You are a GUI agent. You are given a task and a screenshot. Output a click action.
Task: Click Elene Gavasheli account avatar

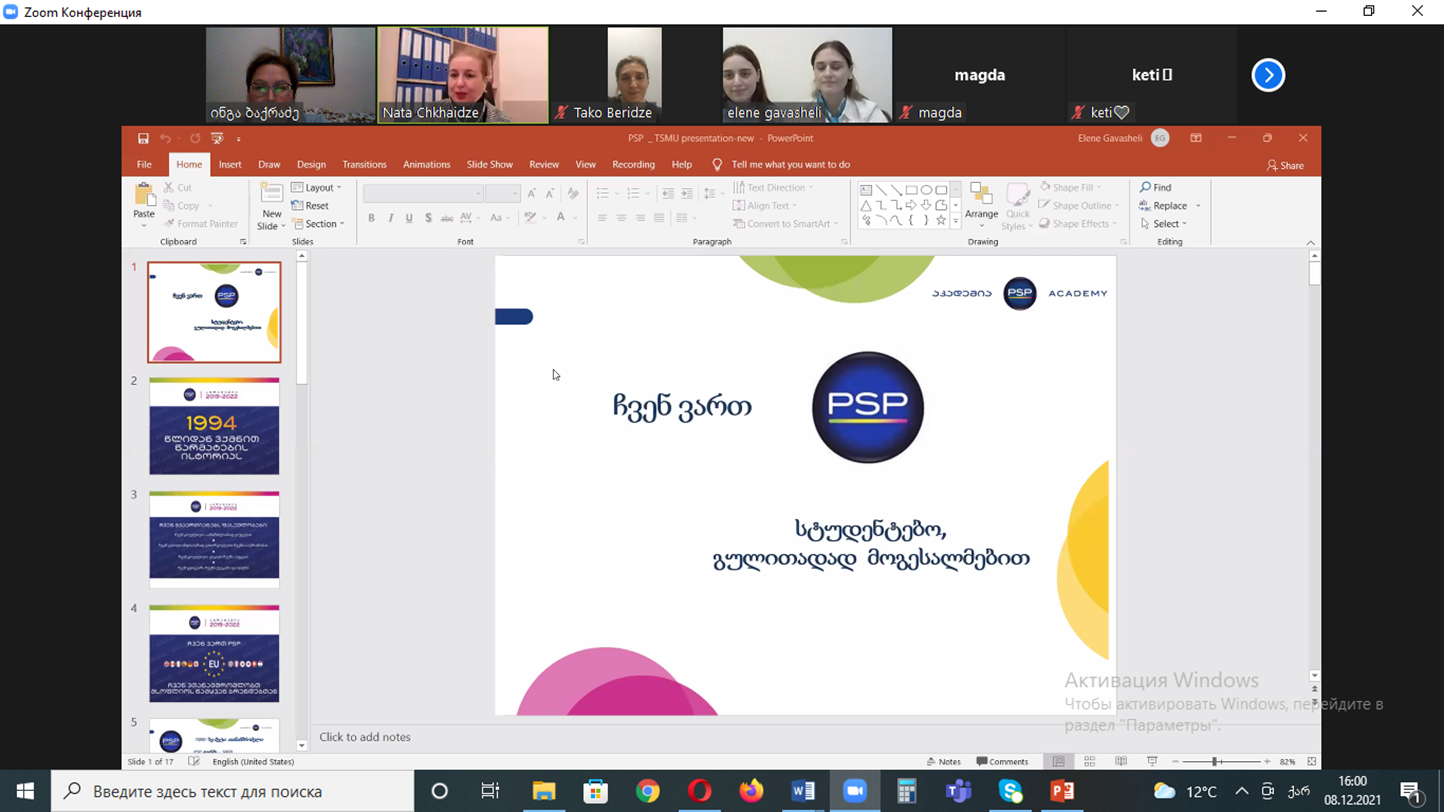pos(1160,139)
